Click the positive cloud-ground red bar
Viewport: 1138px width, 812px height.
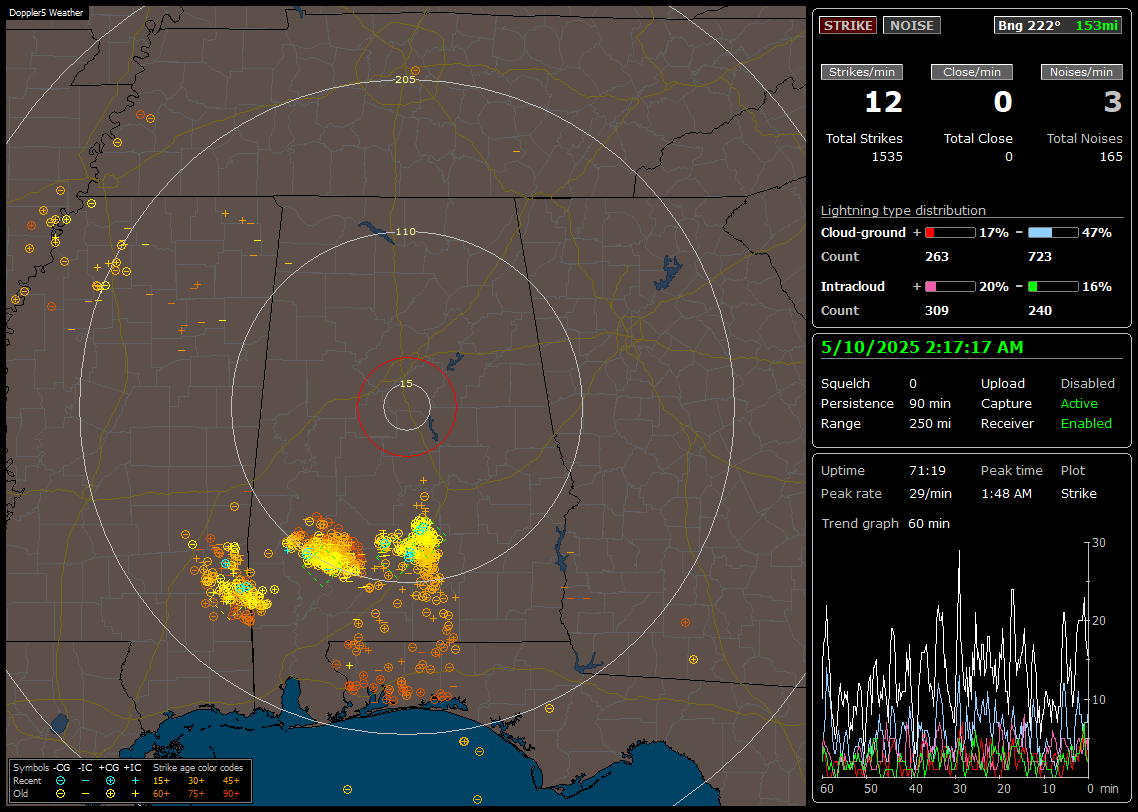(950, 233)
